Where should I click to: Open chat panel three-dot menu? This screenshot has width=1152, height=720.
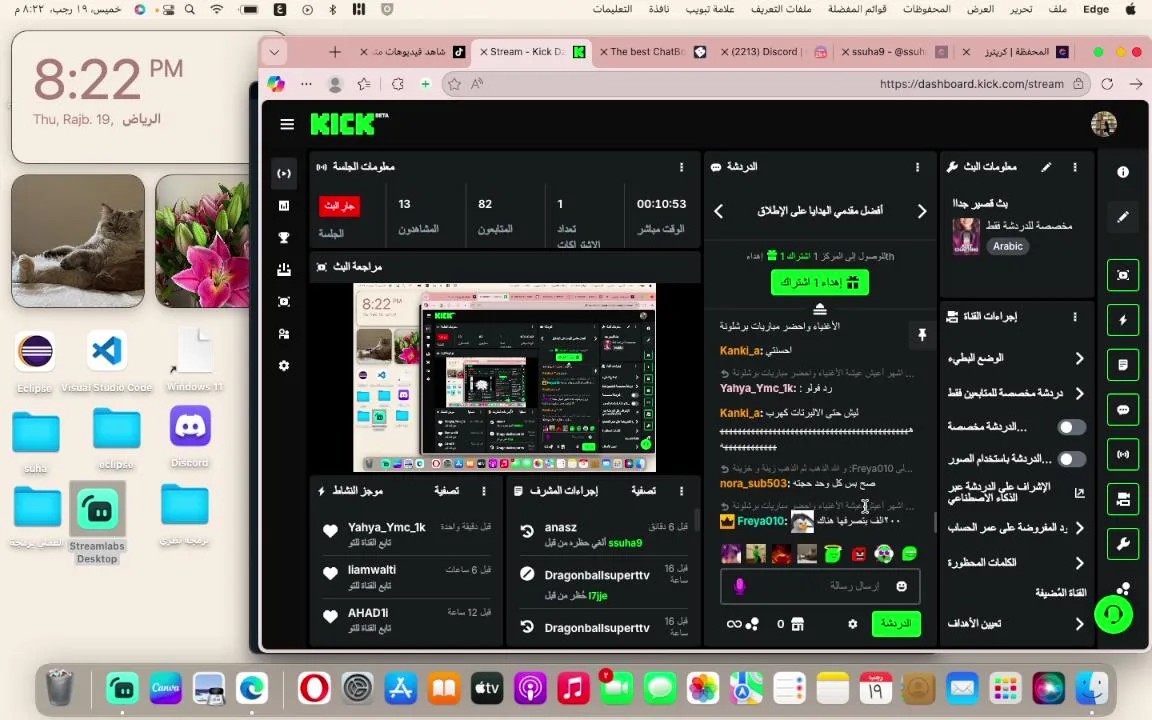point(918,167)
